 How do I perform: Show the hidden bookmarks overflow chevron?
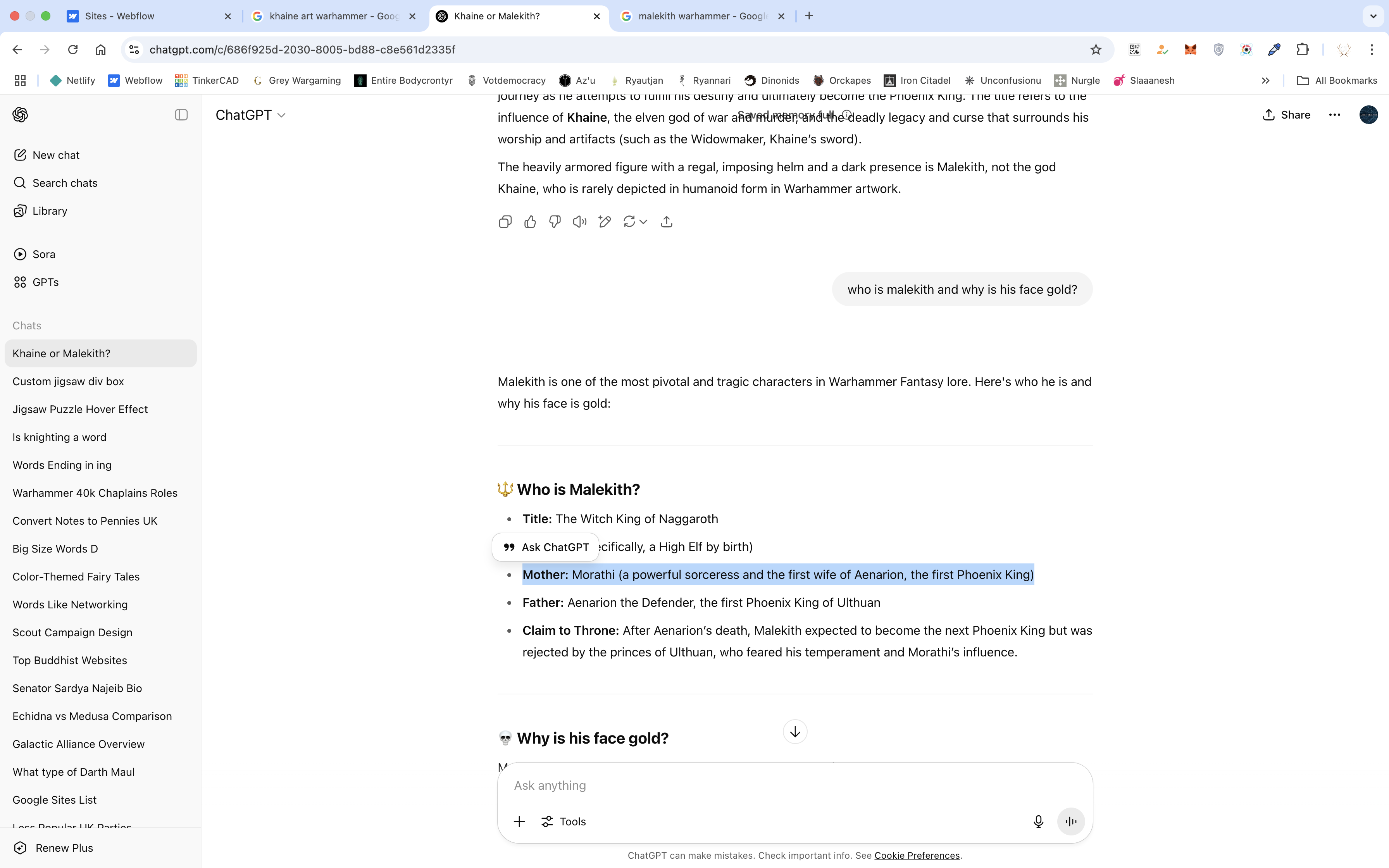1266,81
